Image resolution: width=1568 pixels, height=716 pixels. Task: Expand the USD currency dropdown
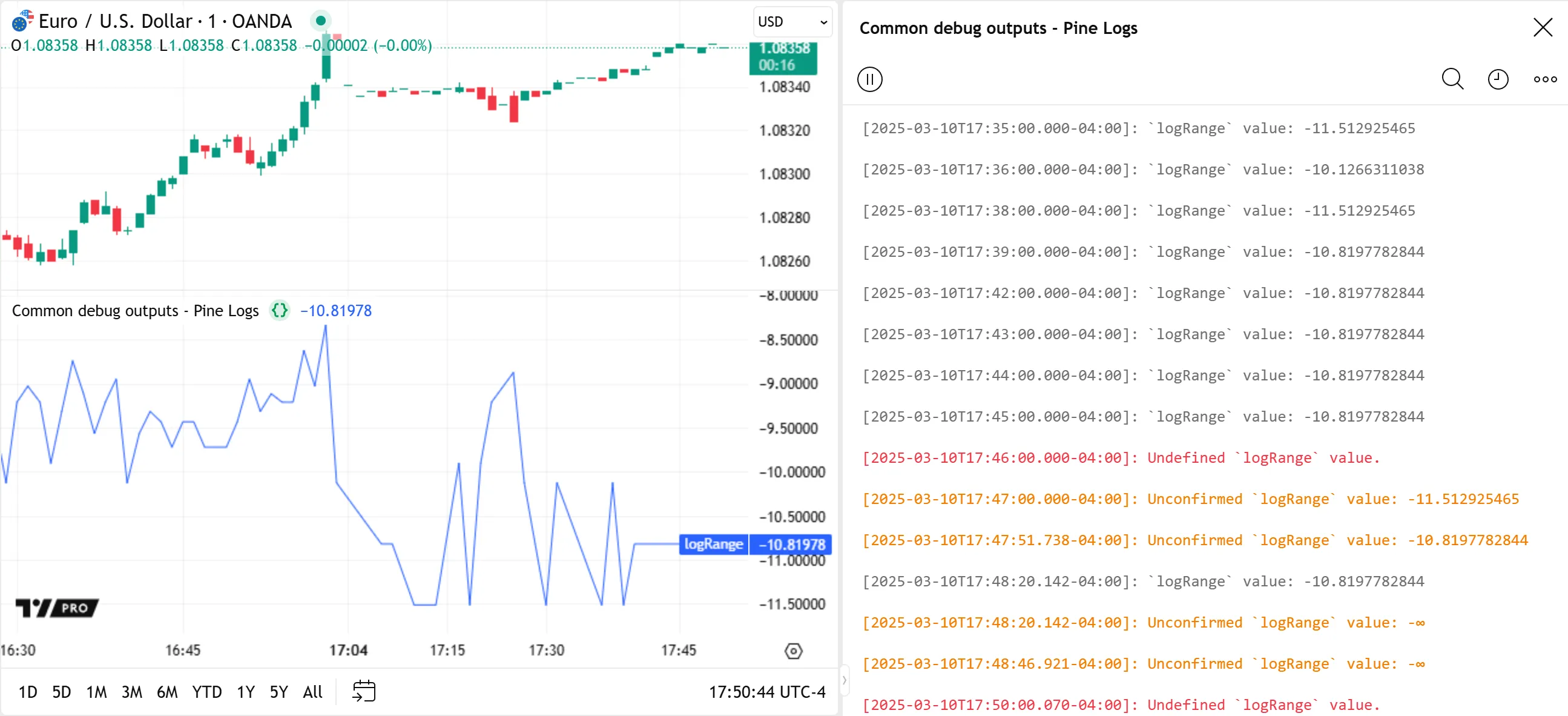coord(792,22)
